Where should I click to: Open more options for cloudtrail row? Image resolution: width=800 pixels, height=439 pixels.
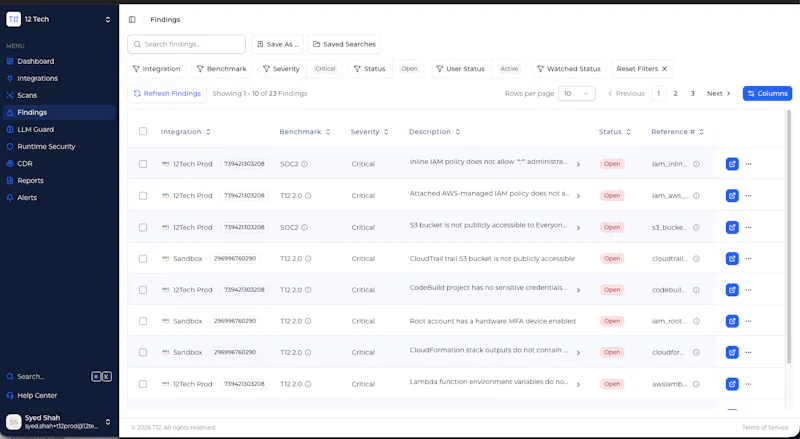pyautogui.click(x=748, y=259)
